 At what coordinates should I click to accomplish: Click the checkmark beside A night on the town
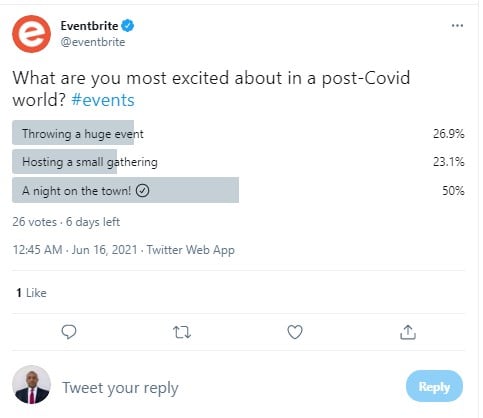coord(143,191)
